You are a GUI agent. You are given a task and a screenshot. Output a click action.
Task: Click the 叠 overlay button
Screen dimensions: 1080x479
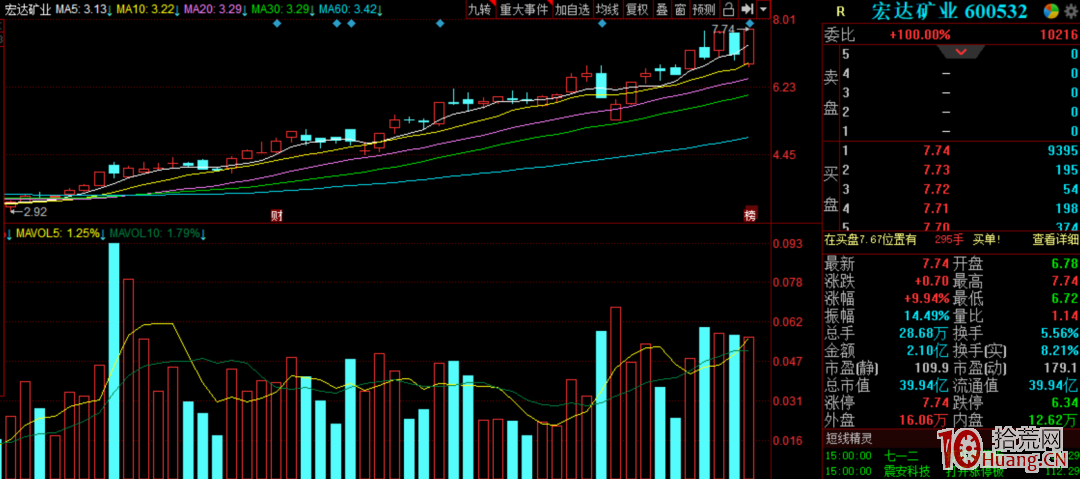point(661,10)
